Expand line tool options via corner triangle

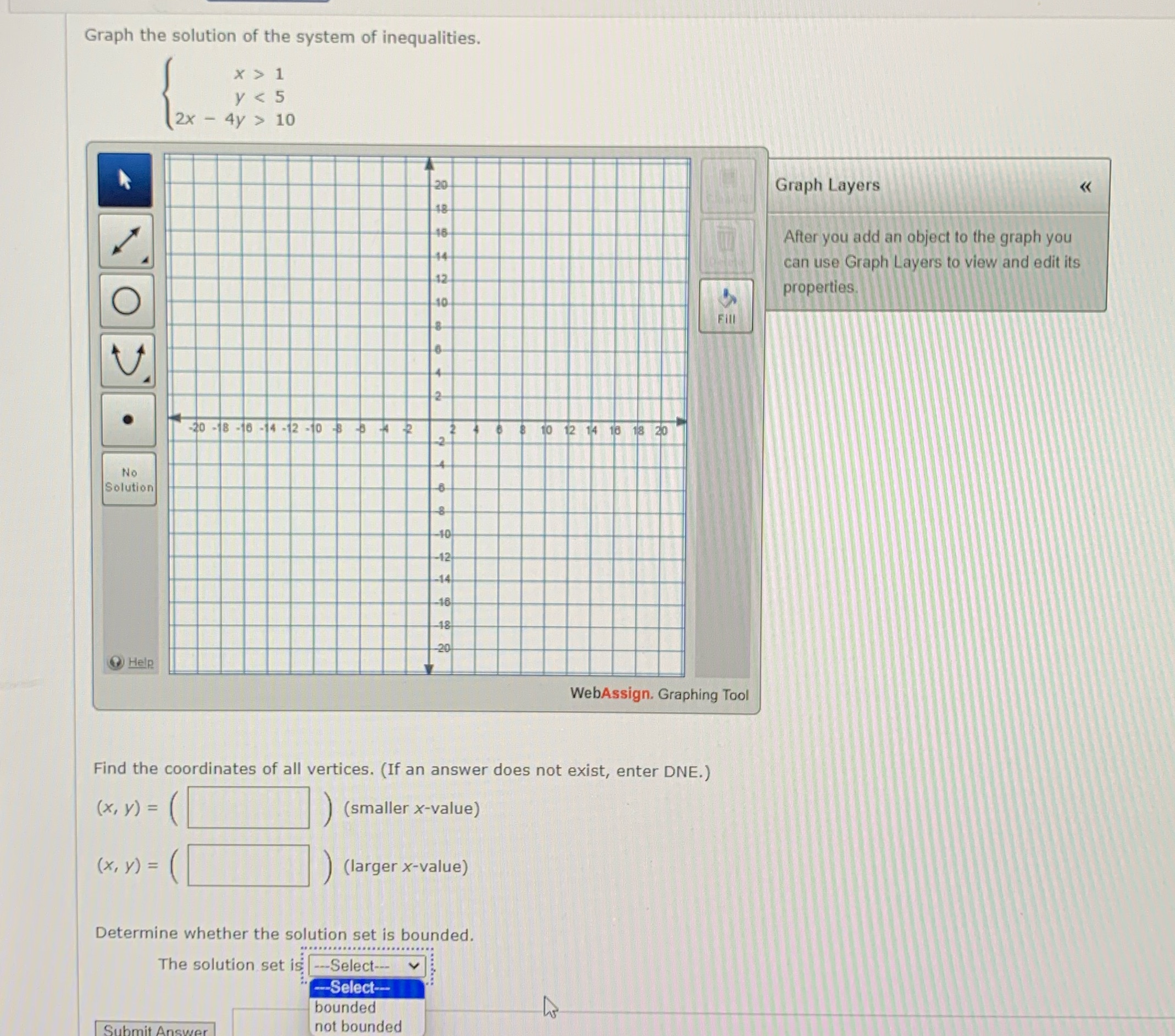(x=146, y=260)
